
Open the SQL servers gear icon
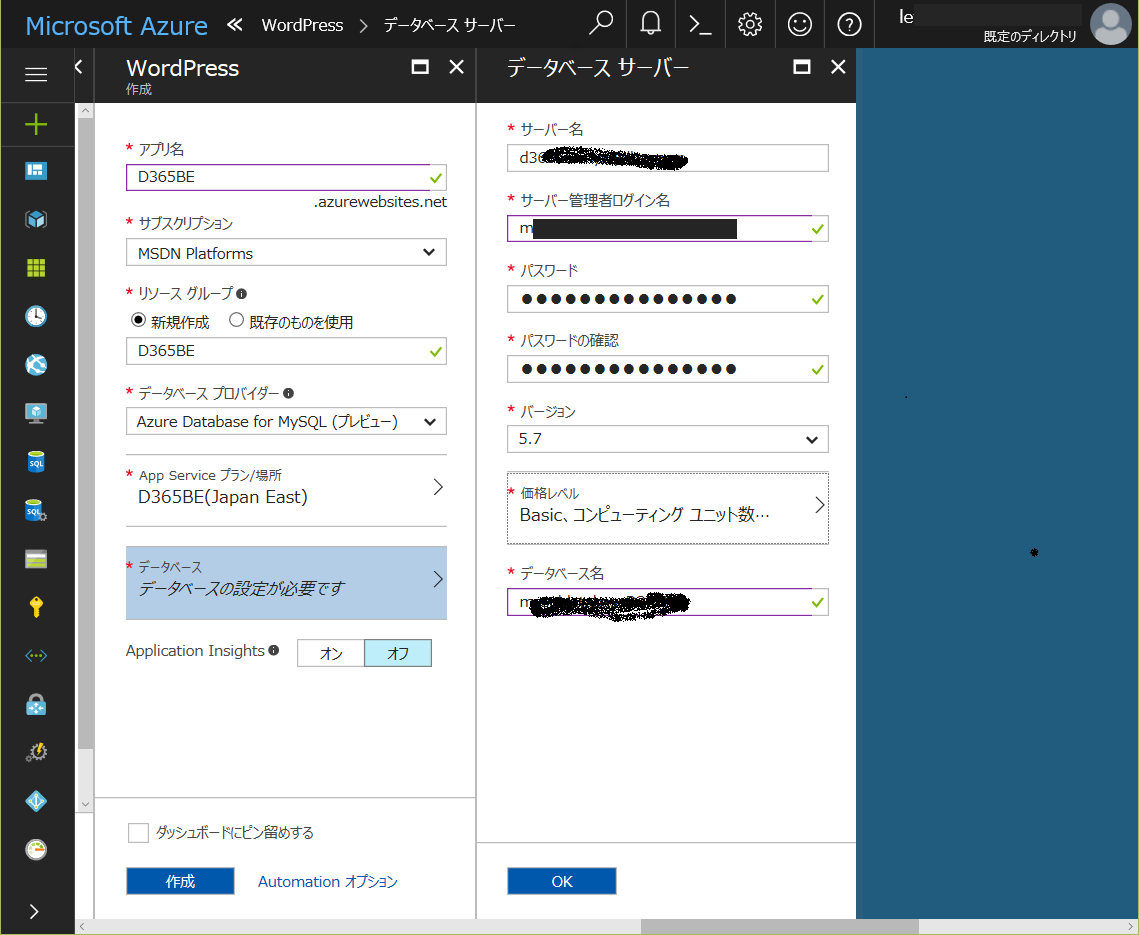coord(36,511)
